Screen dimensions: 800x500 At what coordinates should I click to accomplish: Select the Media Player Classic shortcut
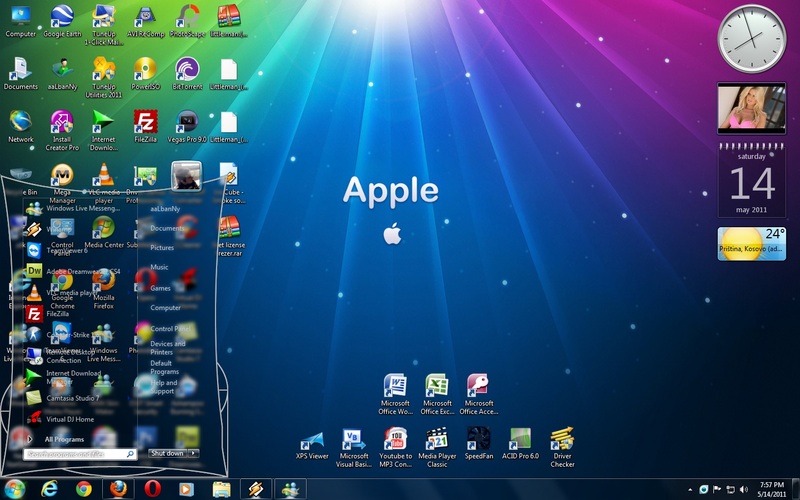(437, 448)
